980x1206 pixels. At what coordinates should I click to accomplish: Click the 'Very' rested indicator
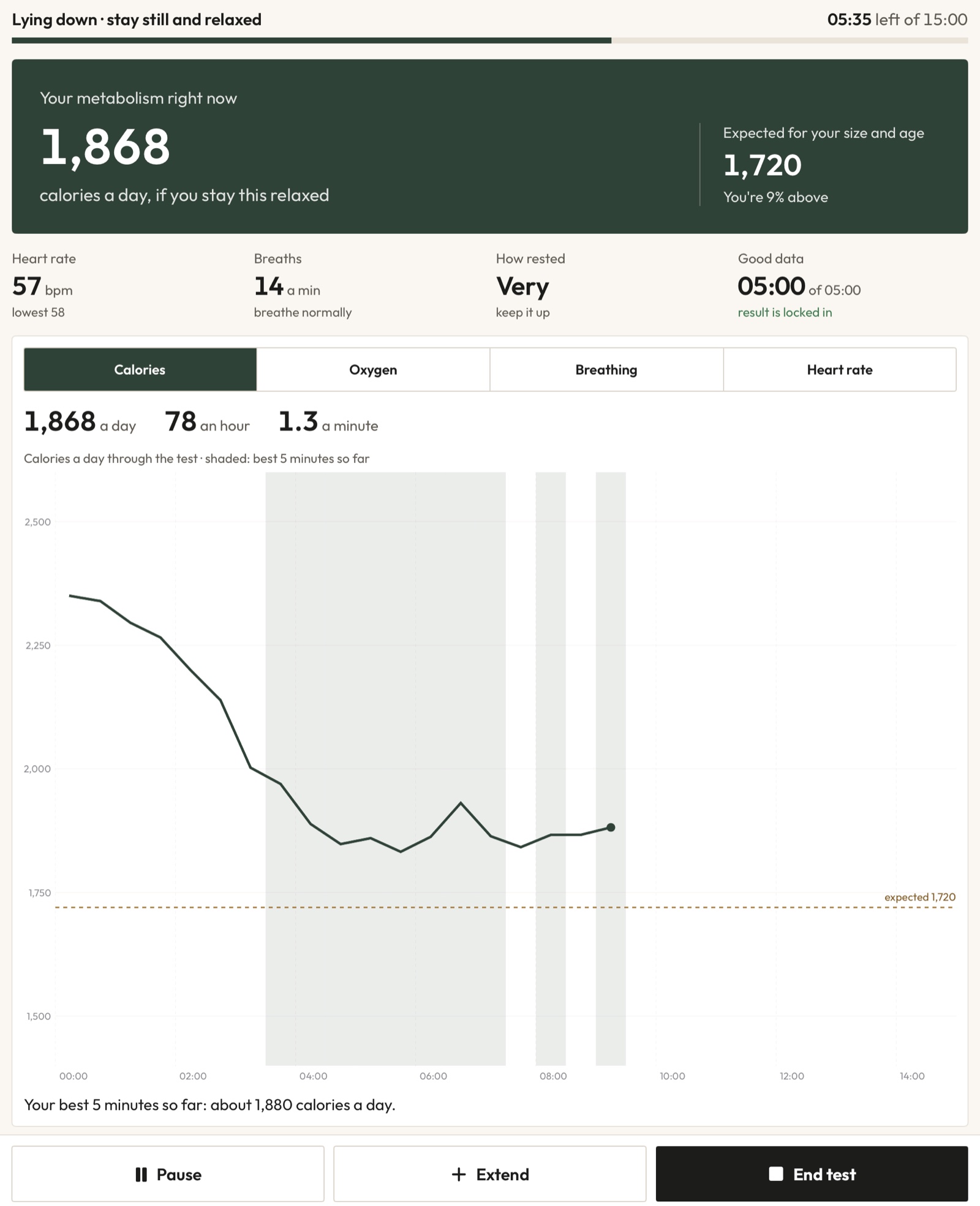point(522,287)
